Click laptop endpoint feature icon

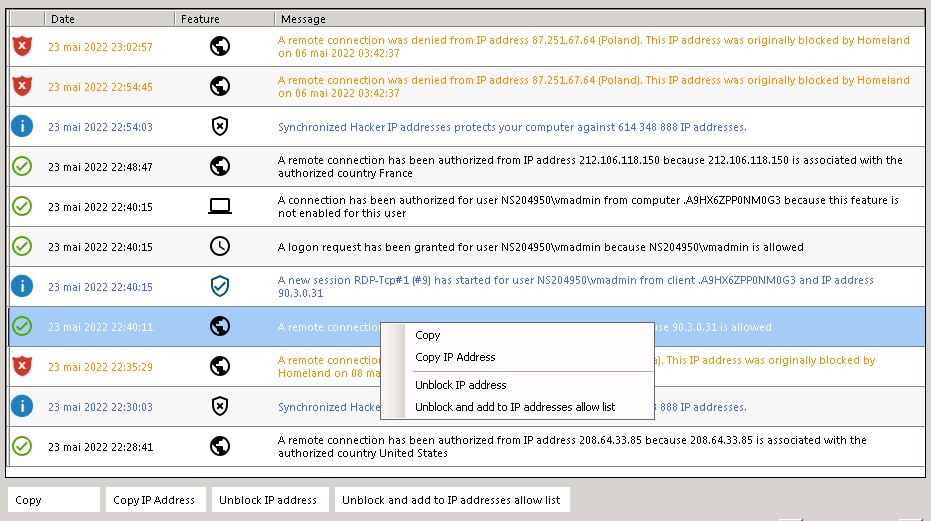(220, 206)
